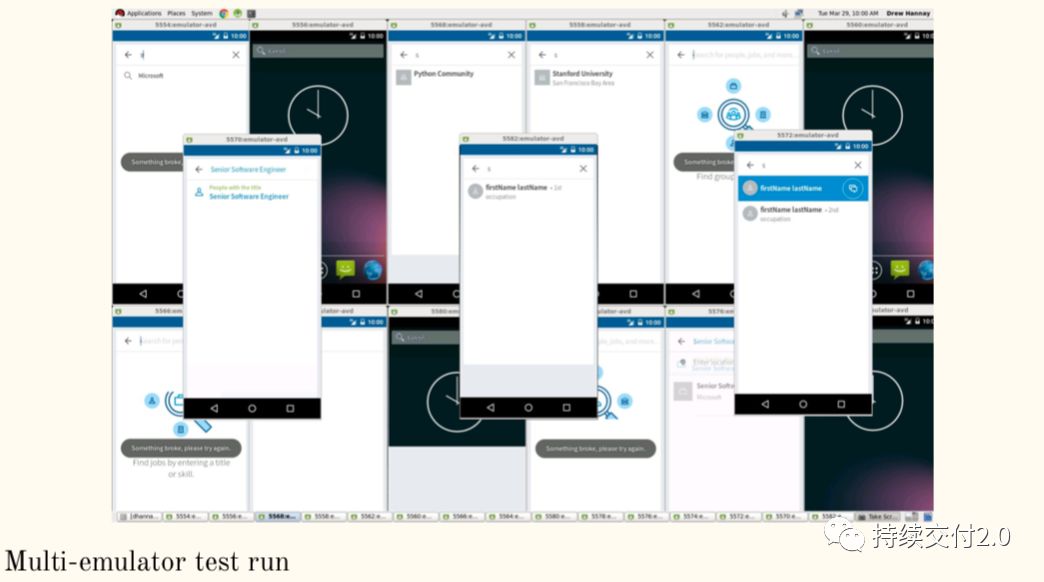Clear the search text in emulator 5554
This screenshot has height=582, width=1044.
[x=236, y=55]
